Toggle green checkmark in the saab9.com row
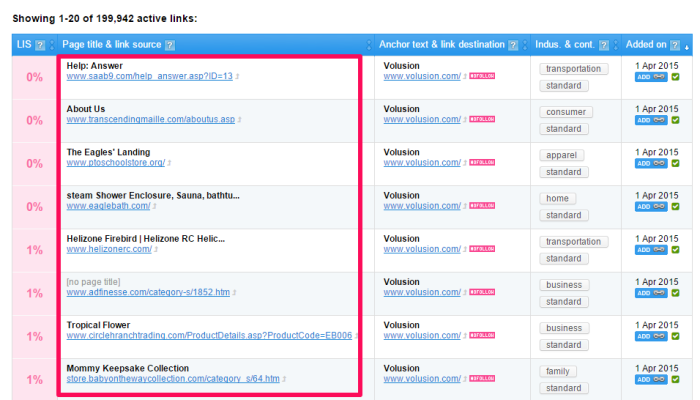This screenshot has height=400, width=700. [675, 76]
